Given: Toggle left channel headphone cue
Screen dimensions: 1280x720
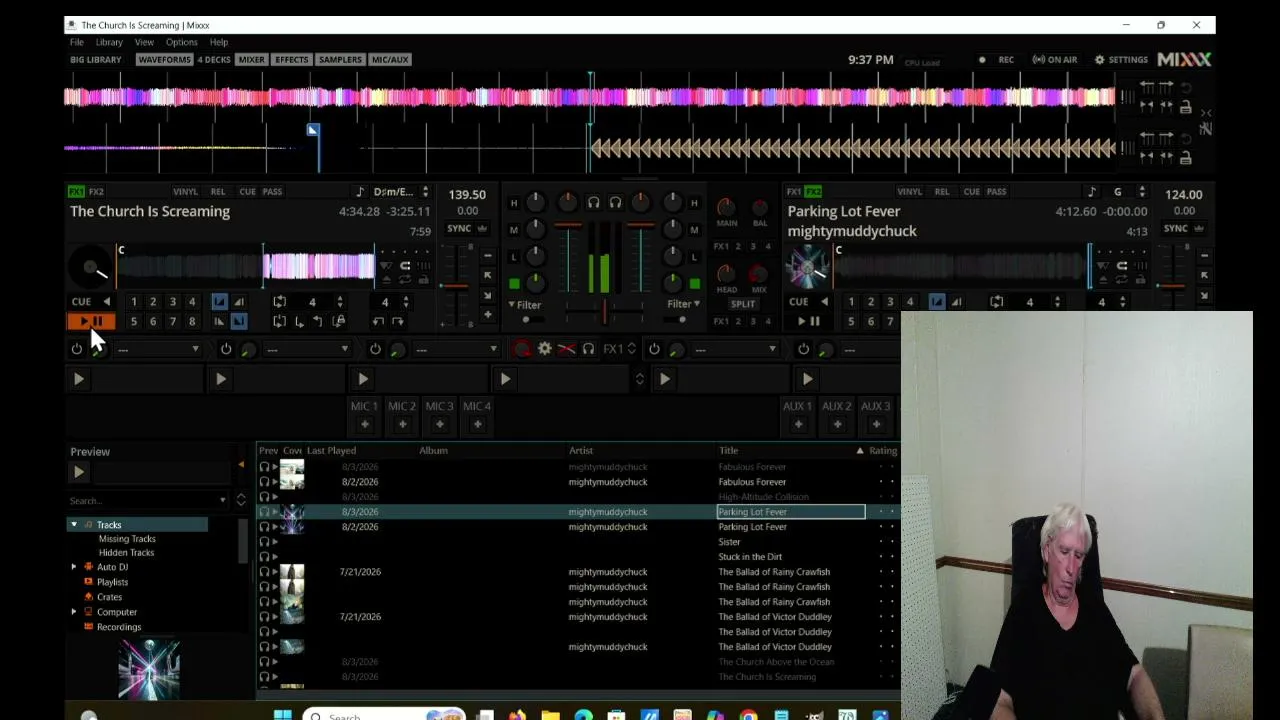Looking at the screenshot, I should (593, 203).
